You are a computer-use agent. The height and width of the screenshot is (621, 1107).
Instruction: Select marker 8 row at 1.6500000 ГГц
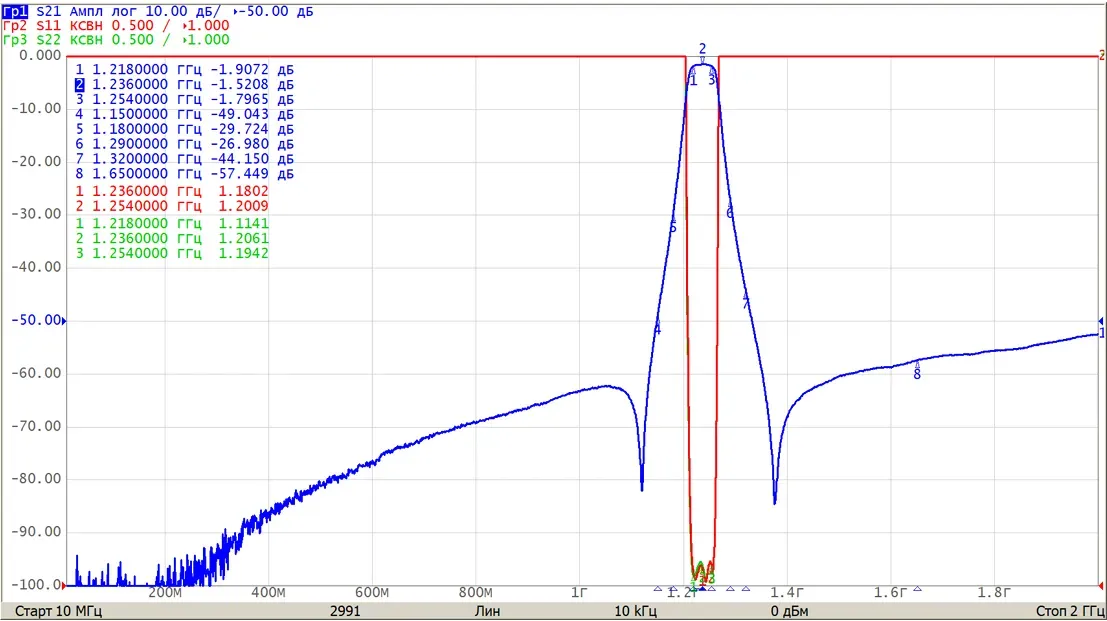pyautogui.click(x=184, y=174)
